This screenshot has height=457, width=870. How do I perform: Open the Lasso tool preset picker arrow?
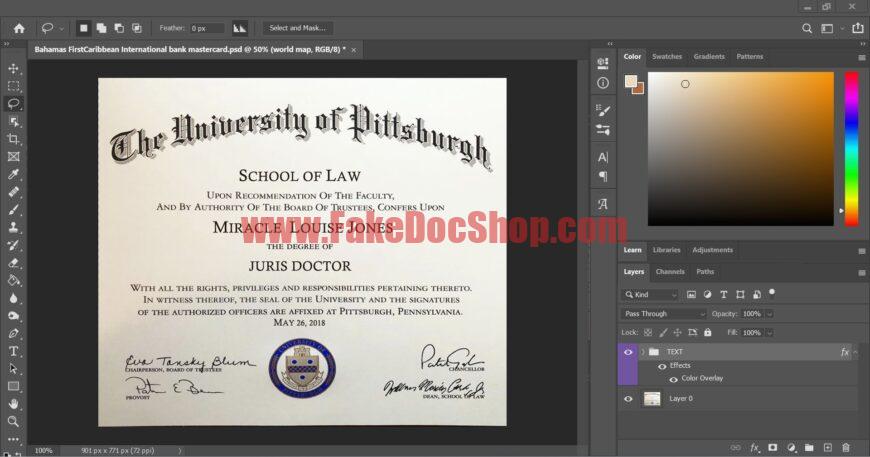click(x=62, y=28)
